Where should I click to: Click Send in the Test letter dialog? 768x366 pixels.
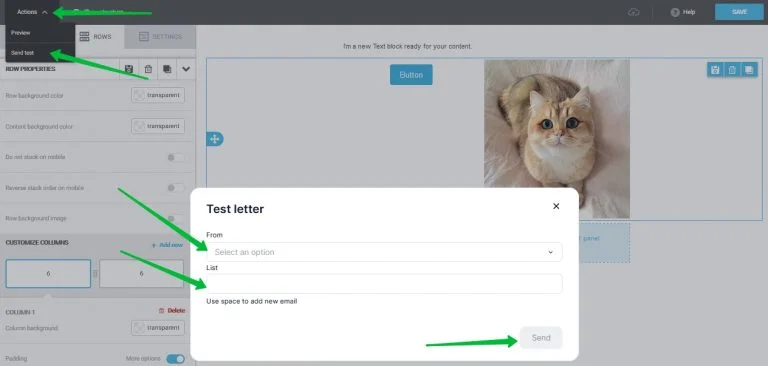pos(541,338)
